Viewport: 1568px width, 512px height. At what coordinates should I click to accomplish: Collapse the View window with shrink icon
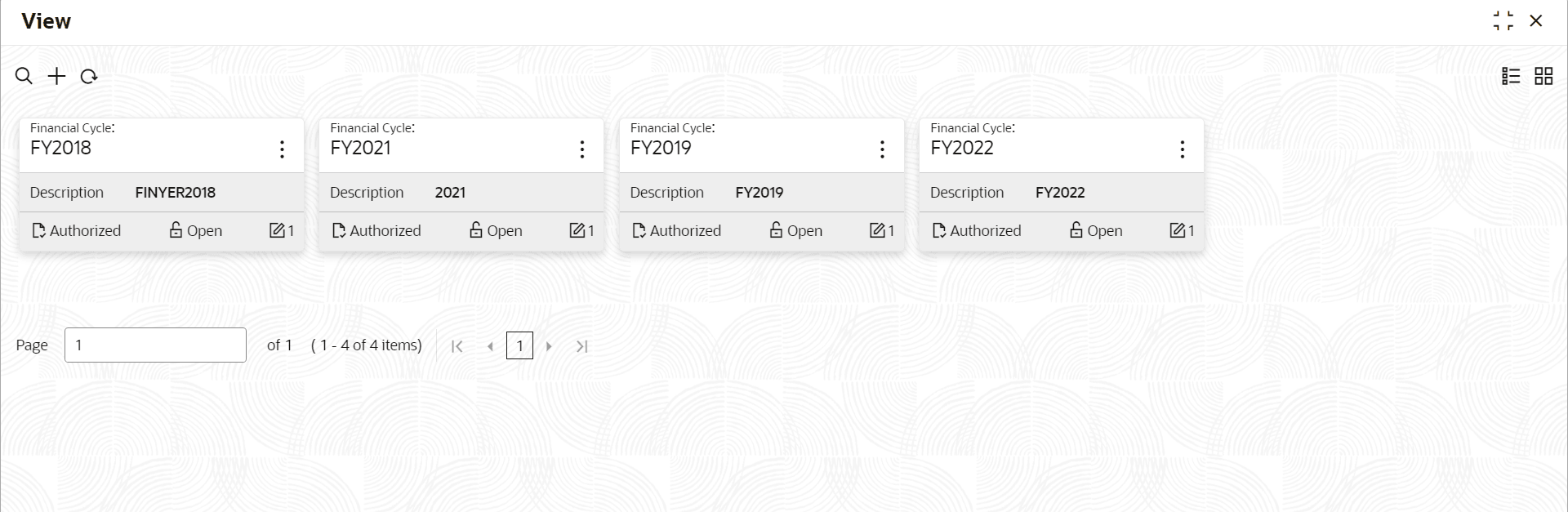pos(1503,20)
